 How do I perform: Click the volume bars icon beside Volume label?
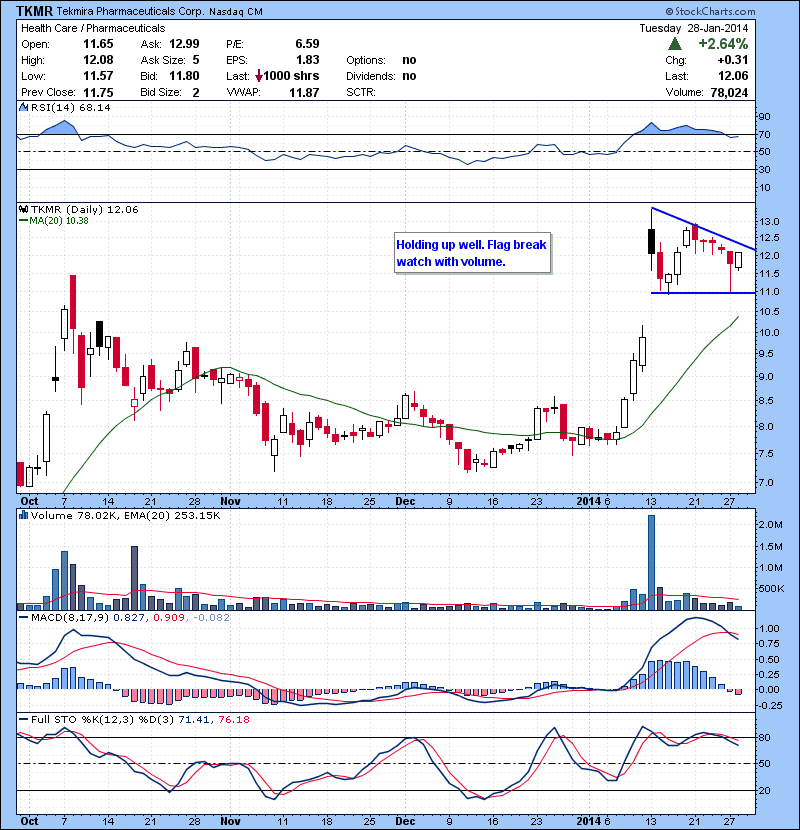(24, 515)
